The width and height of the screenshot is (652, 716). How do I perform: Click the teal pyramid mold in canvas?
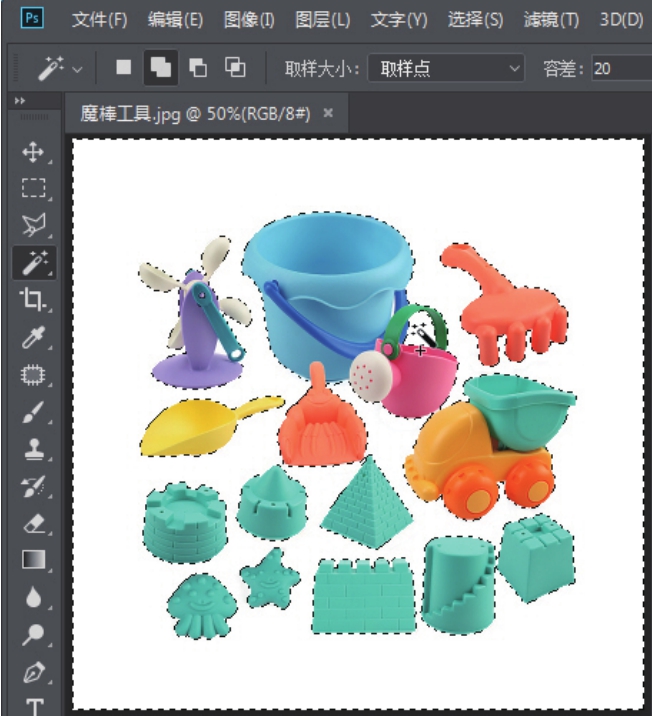tap(368, 502)
